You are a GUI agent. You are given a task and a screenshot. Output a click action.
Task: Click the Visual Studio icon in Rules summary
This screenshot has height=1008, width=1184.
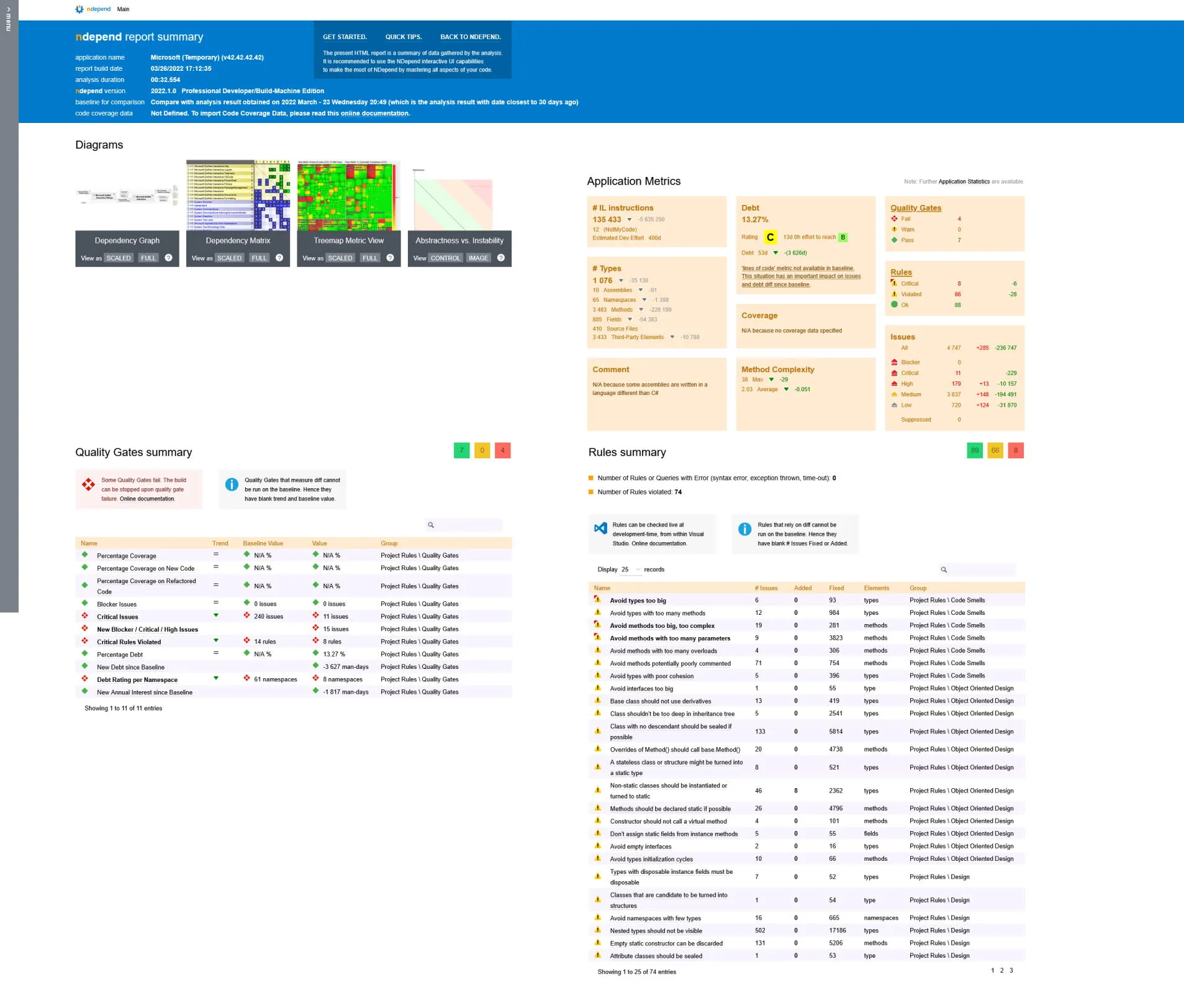(x=600, y=529)
